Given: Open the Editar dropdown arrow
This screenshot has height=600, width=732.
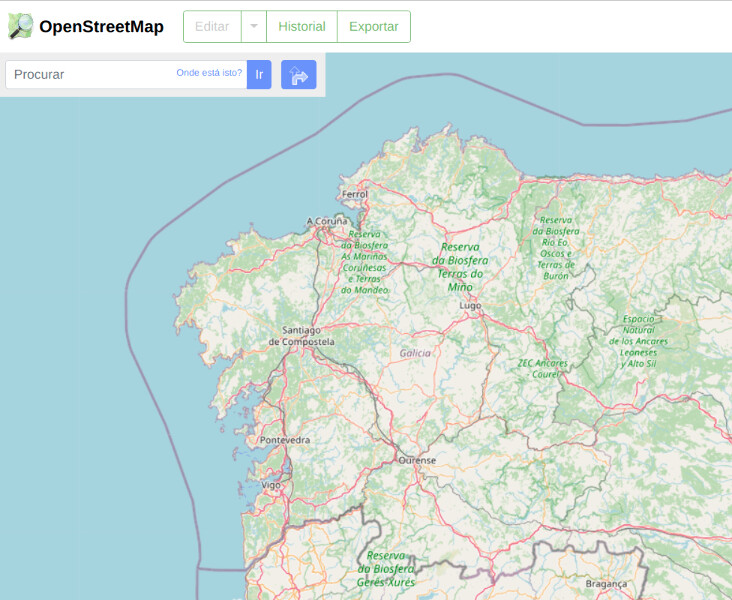Looking at the screenshot, I should (254, 27).
